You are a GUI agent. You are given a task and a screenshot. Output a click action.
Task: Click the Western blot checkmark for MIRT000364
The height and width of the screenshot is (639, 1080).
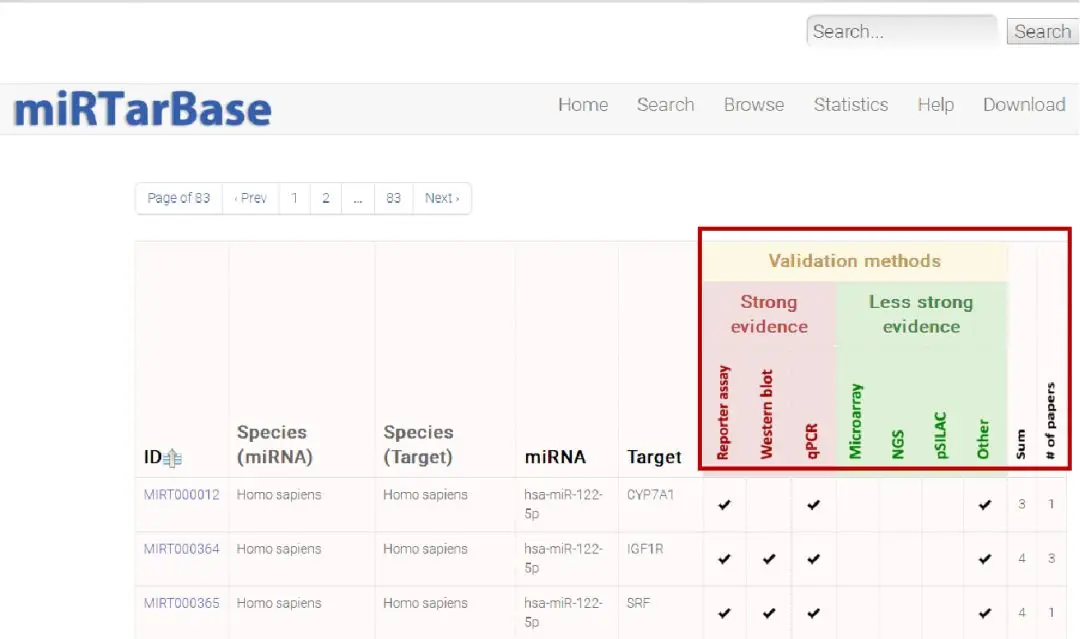point(768,559)
